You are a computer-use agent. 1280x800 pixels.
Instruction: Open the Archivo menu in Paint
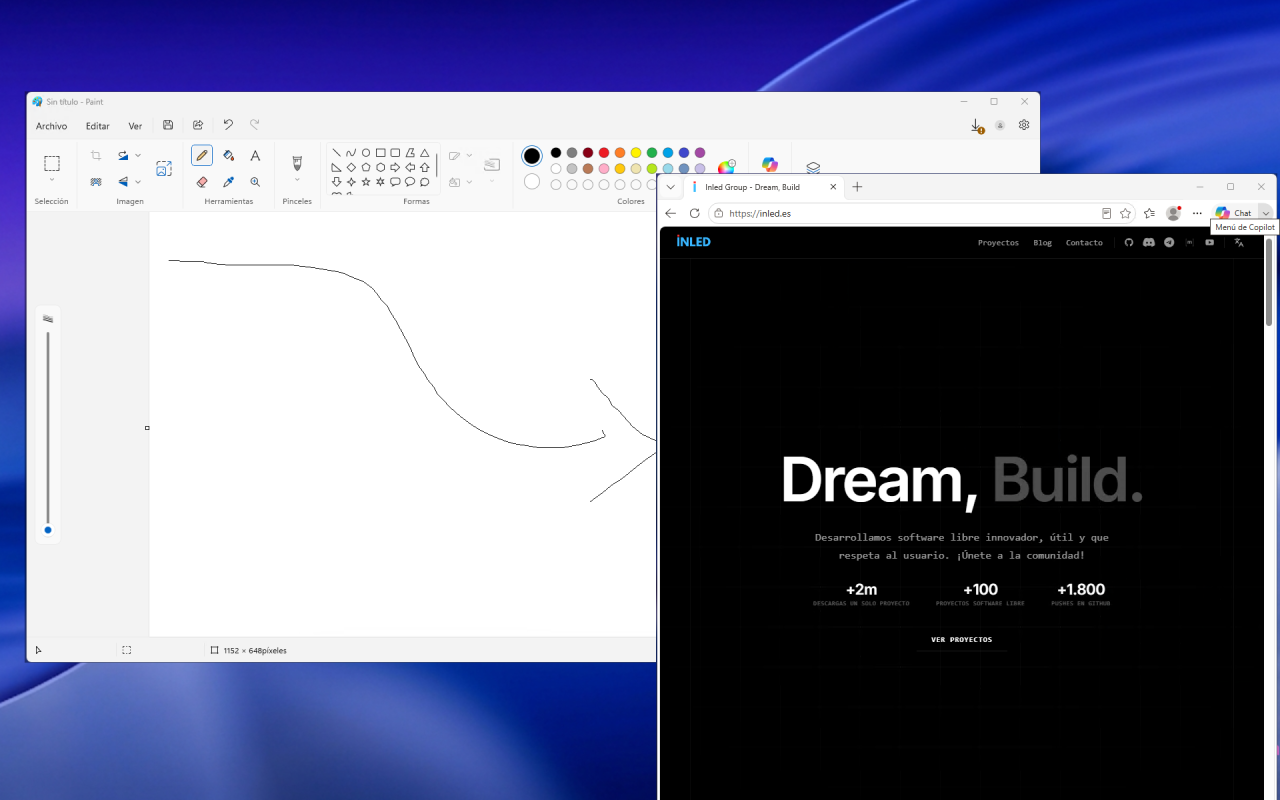tap(51, 126)
